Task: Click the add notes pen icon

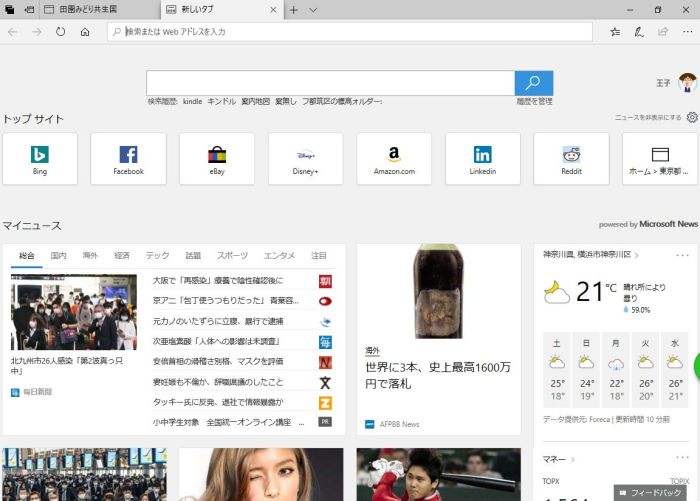Action: pos(639,32)
